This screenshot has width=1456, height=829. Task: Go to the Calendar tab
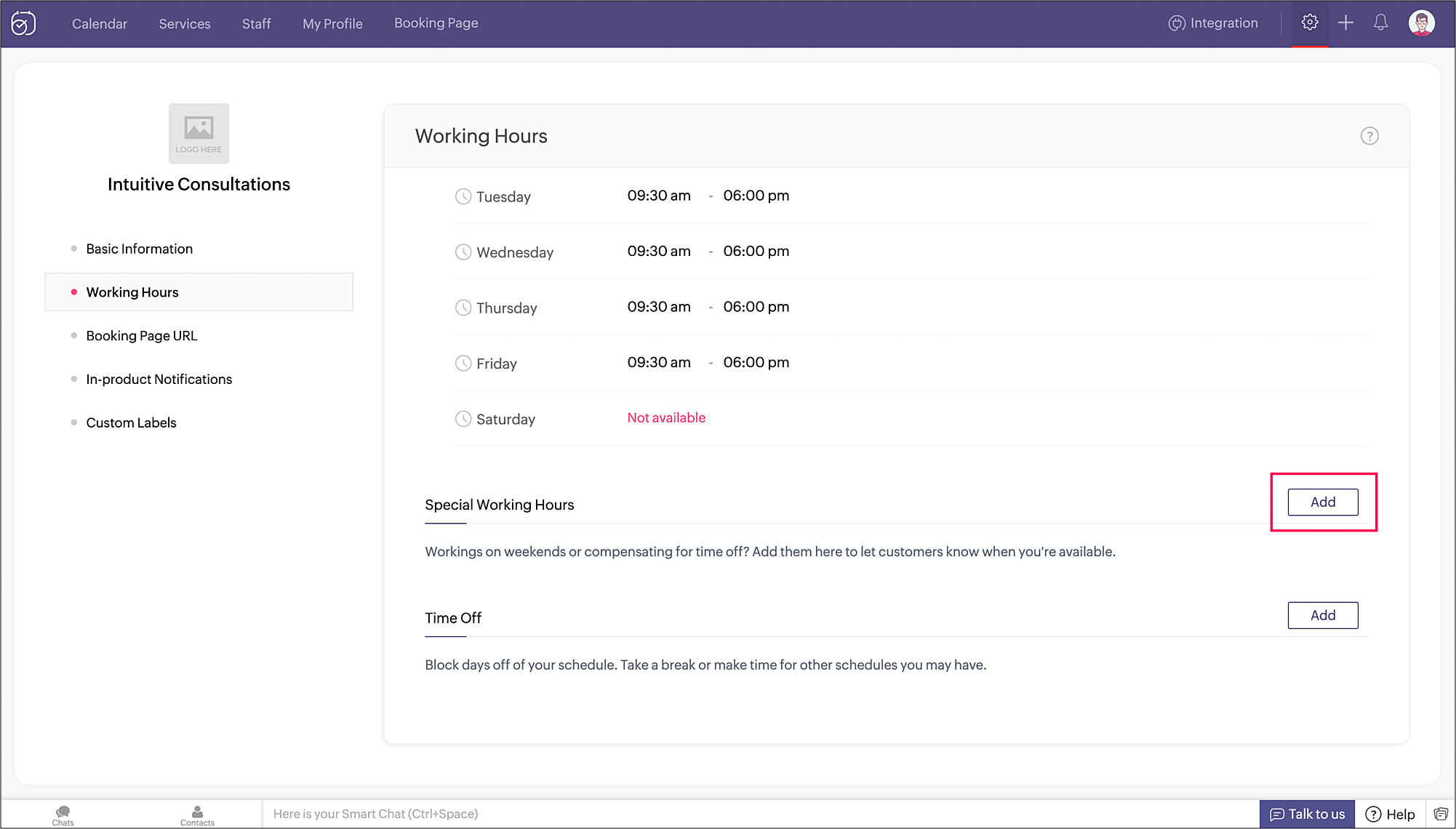click(100, 24)
